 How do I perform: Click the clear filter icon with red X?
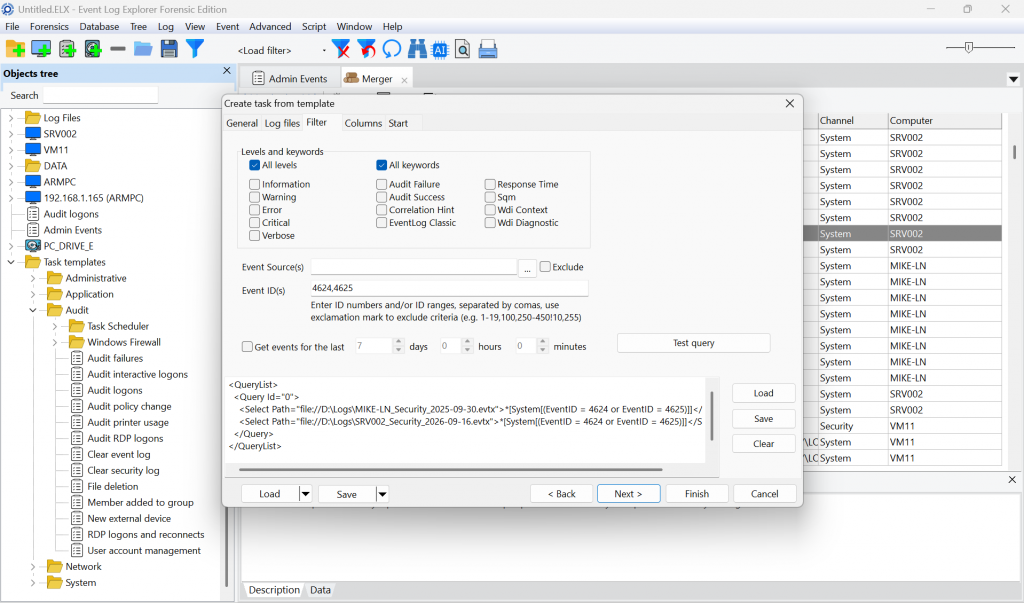341,49
